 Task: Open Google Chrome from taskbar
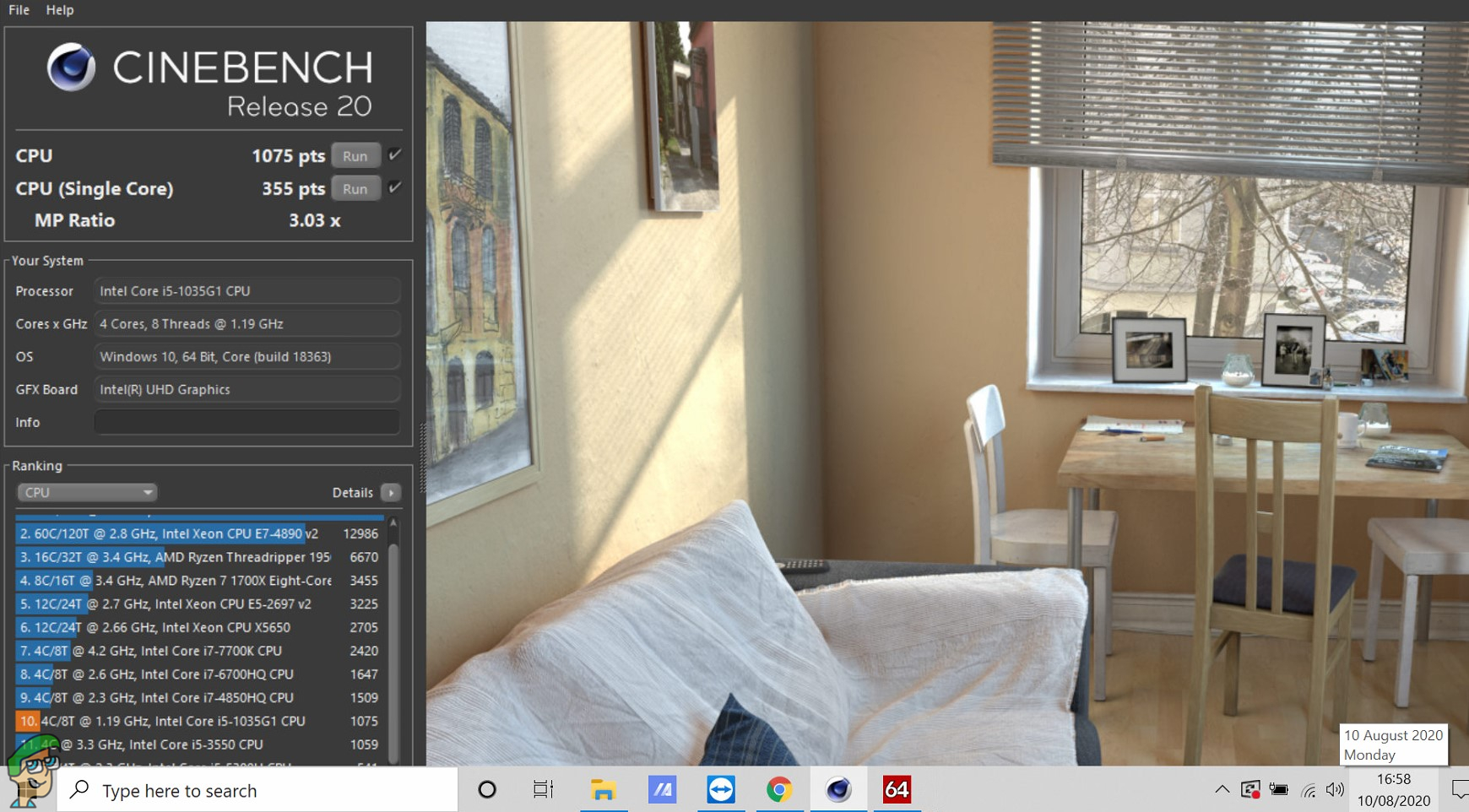pyautogui.click(x=779, y=790)
